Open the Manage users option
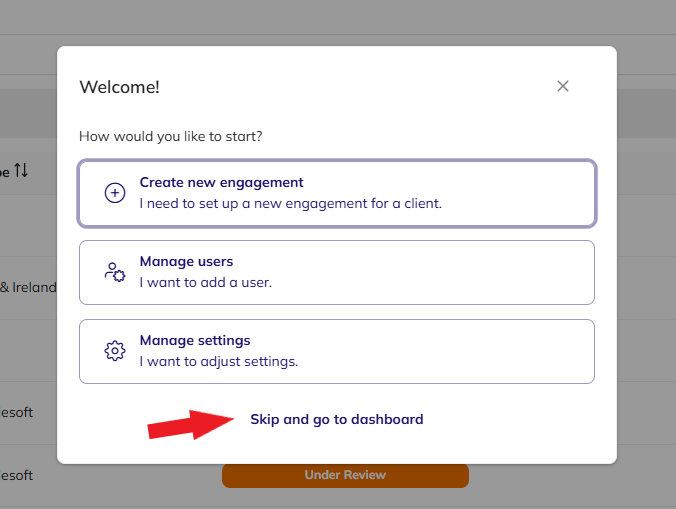The image size is (676, 509). (x=337, y=272)
